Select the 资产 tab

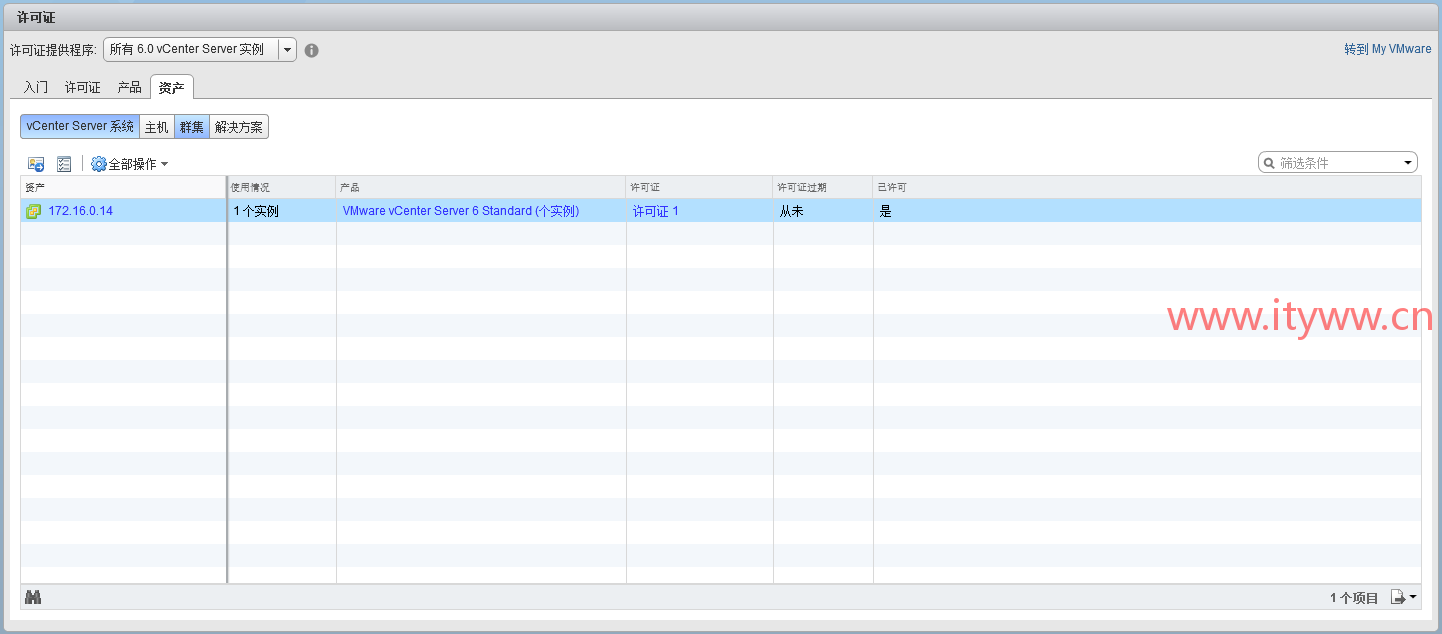[172, 87]
